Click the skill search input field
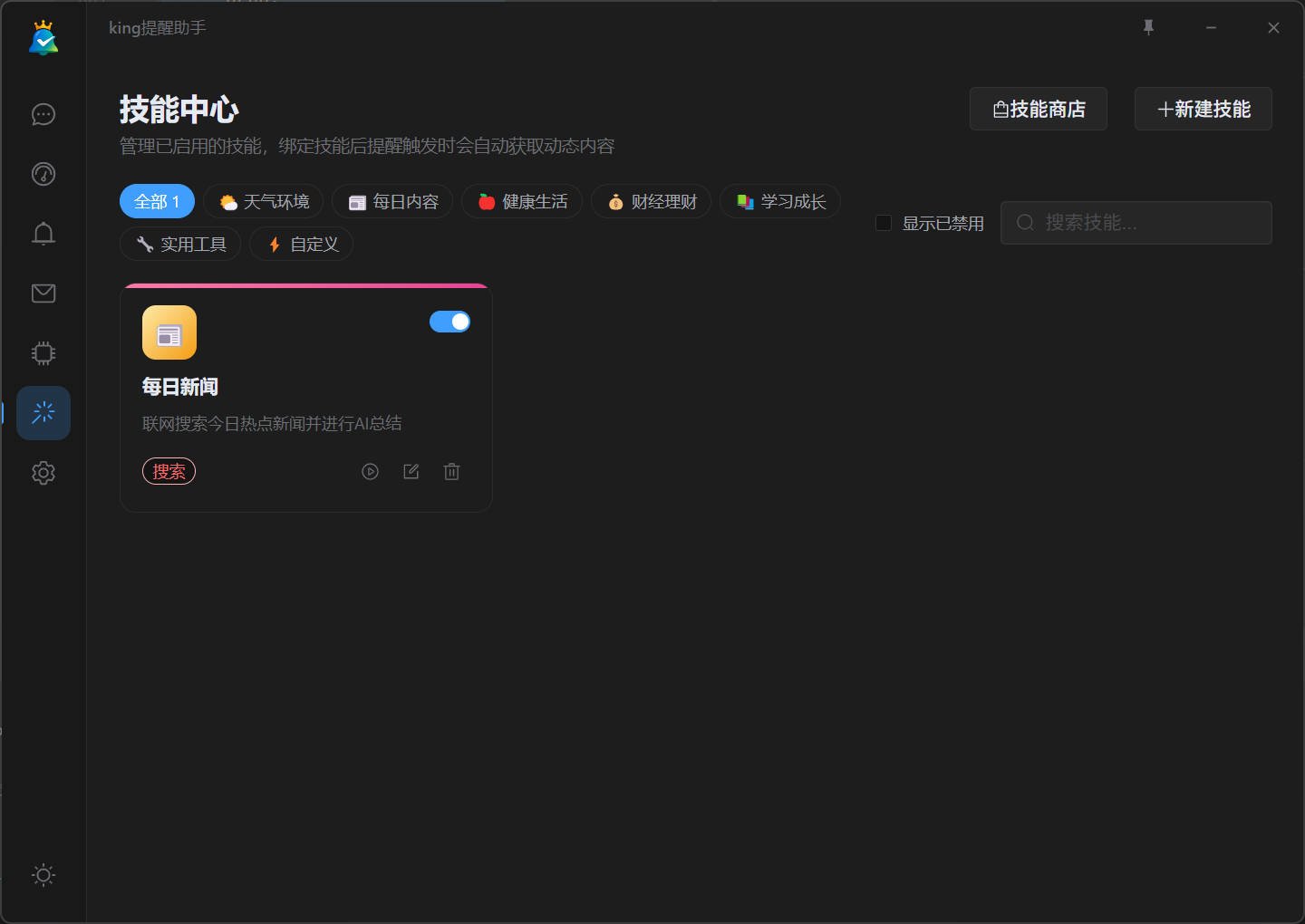Image resolution: width=1305 pixels, height=924 pixels. 1136,222
